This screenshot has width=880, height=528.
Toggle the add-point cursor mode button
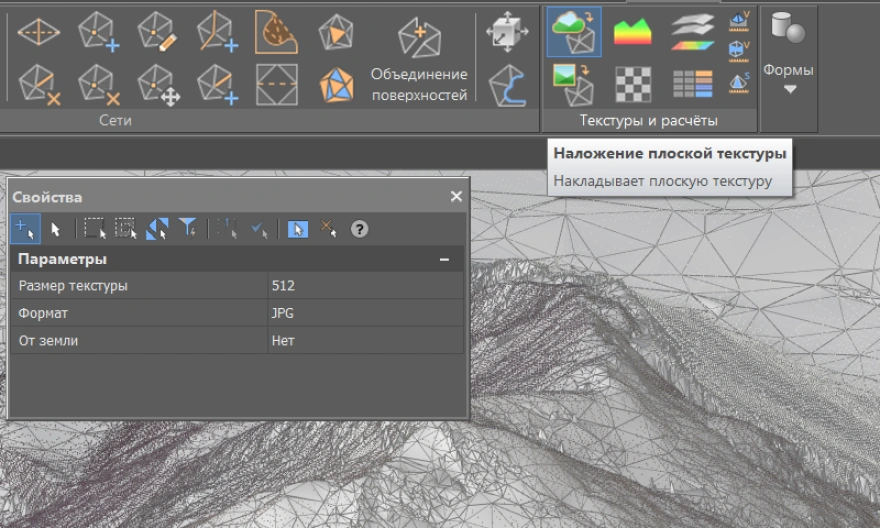pyautogui.click(x=26, y=229)
